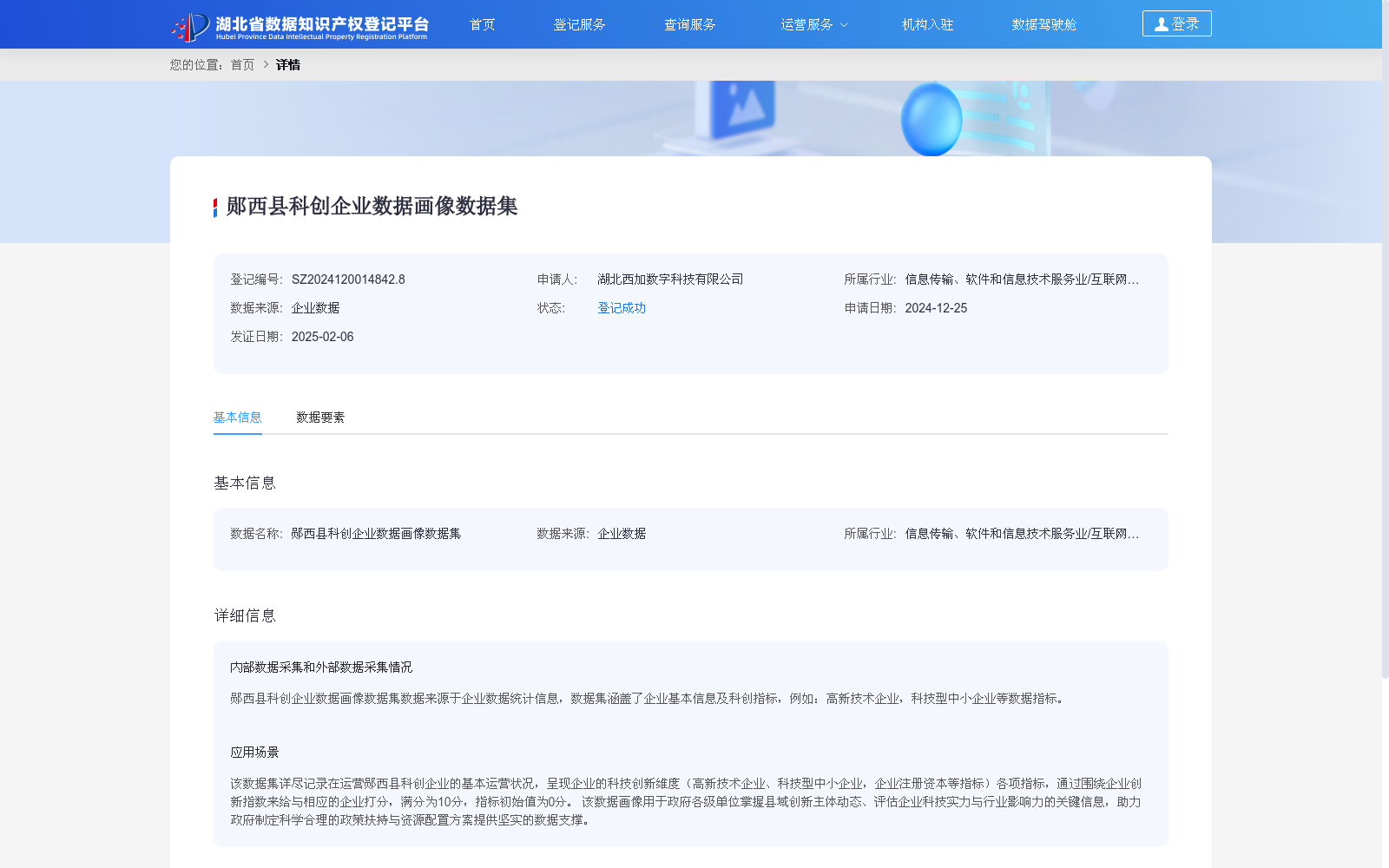Click the 数据来源 value 企业数据 in the top card
Screen dimensions: 1389x868
tap(315, 308)
